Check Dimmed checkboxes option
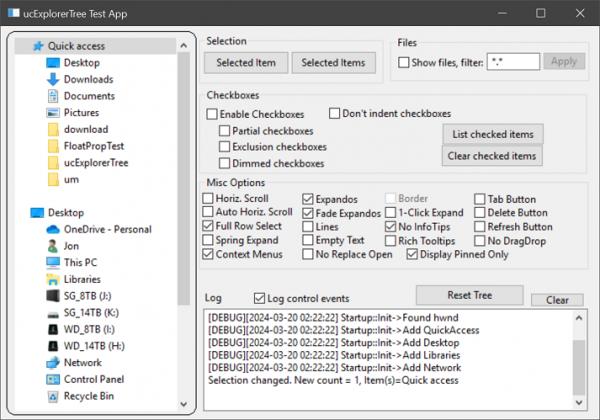This screenshot has height=420, width=600. [224, 164]
